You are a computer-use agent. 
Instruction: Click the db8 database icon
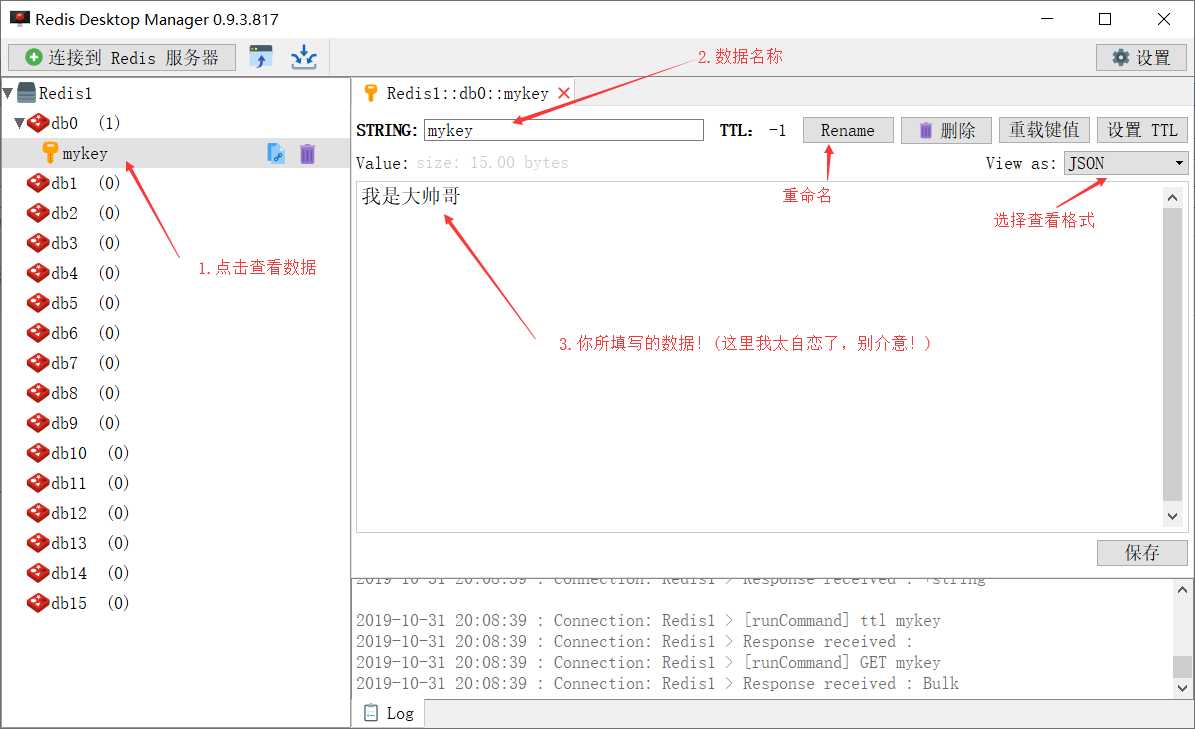tap(38, 393)
